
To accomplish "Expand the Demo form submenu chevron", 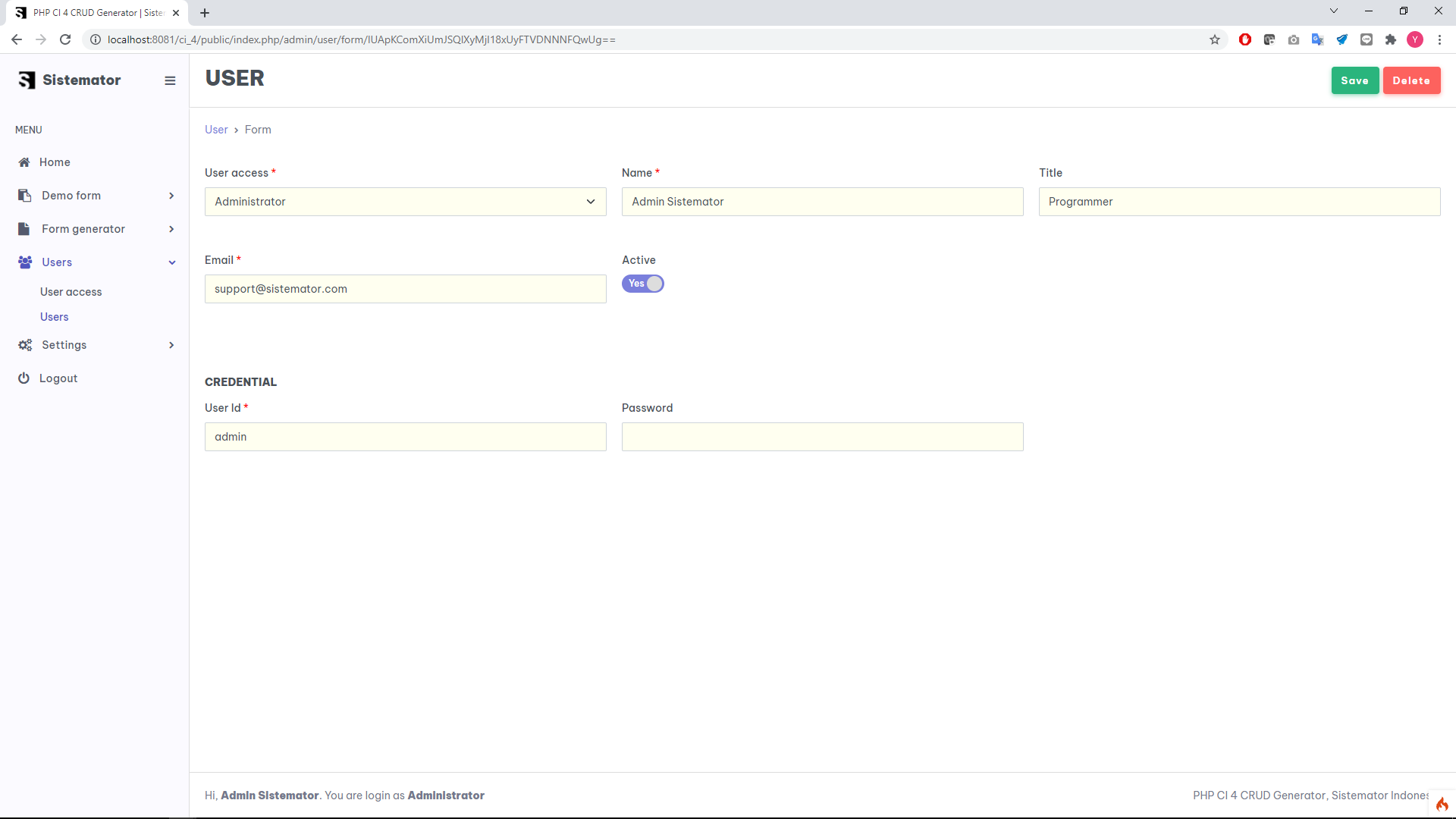I will pyautogui.click(x=171, y=196).
